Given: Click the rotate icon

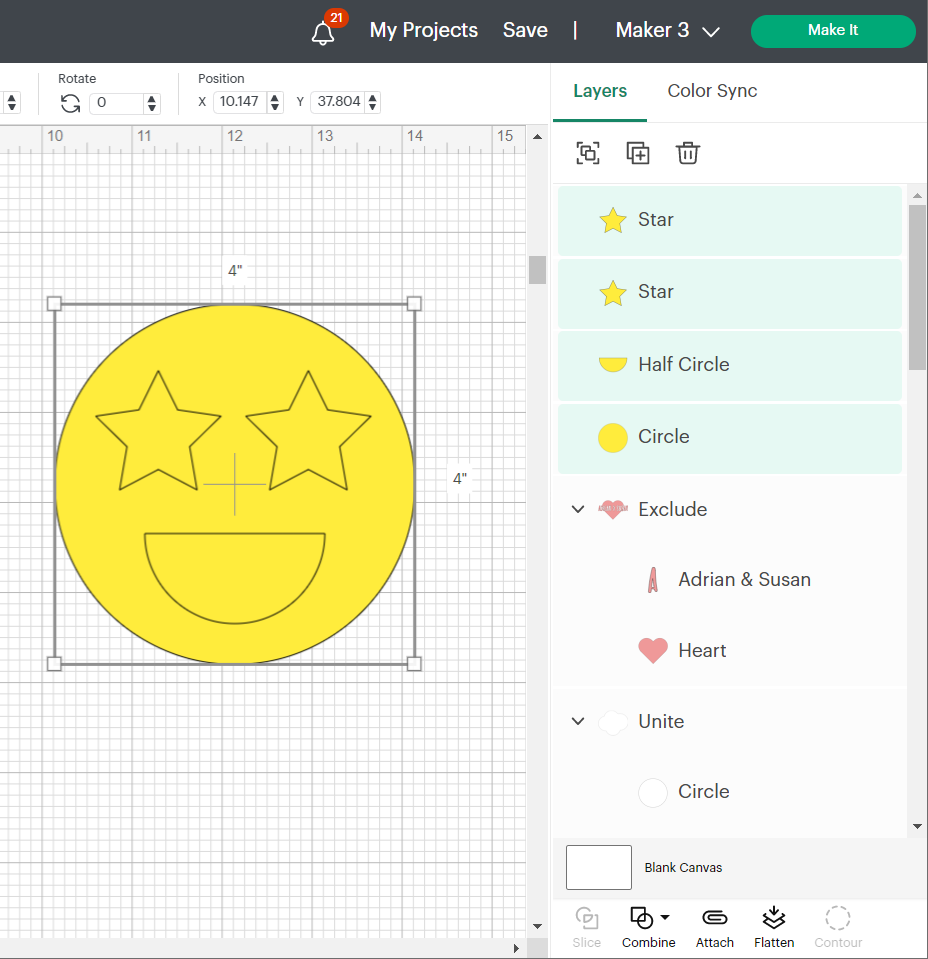Looking at the screenshot, I should [70, 103].
